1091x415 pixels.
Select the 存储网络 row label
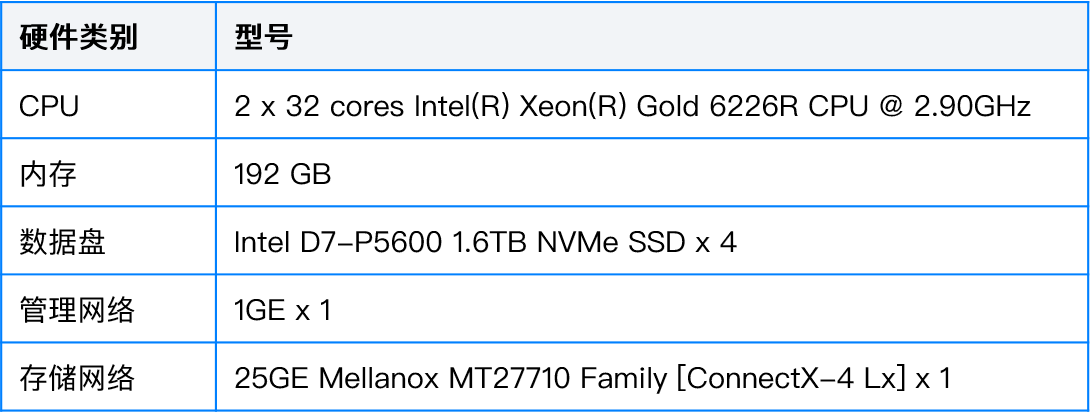[x=77, y=378]
